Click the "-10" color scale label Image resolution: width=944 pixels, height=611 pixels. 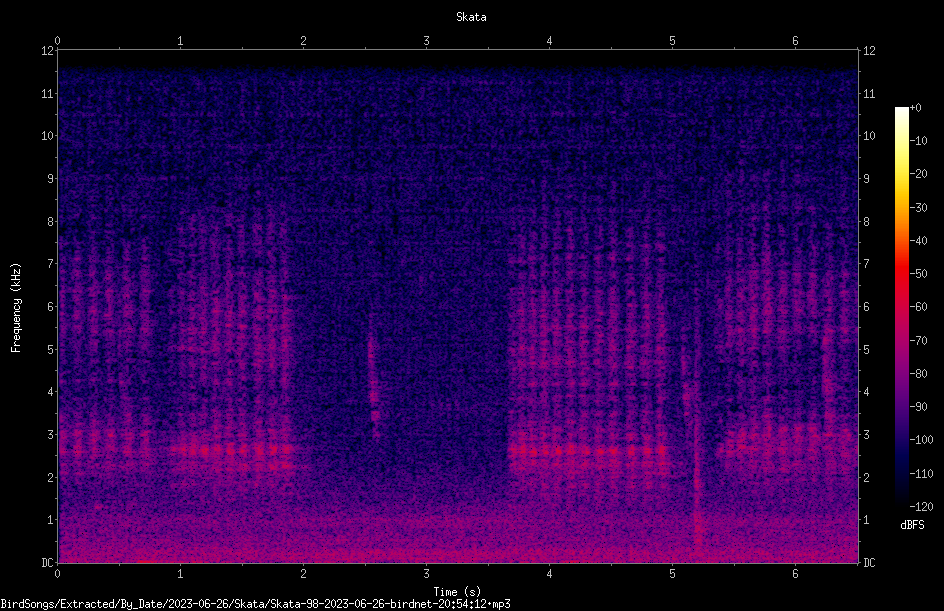(x=918, y=141)
